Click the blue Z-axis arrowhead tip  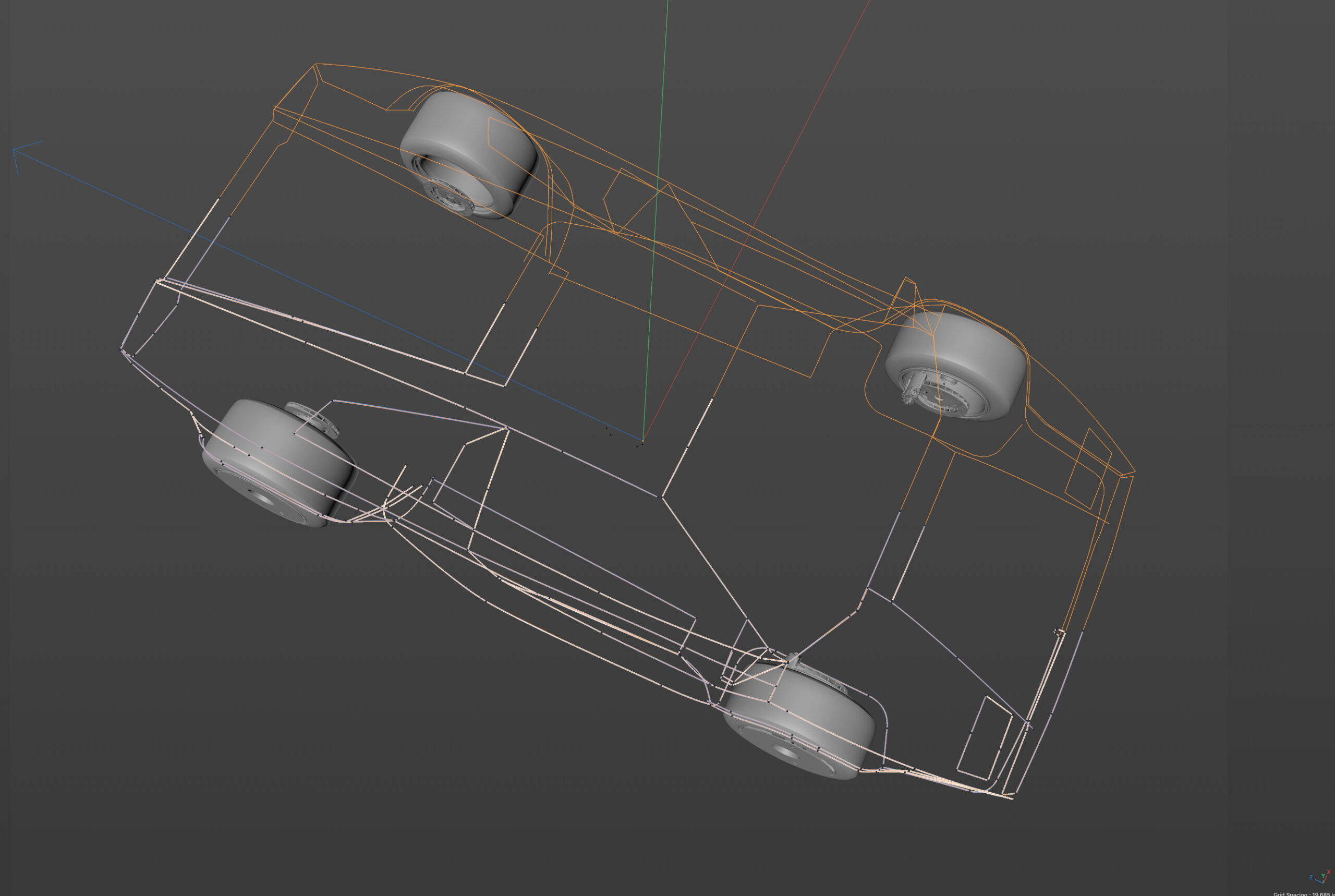click(x=14, y=150)
